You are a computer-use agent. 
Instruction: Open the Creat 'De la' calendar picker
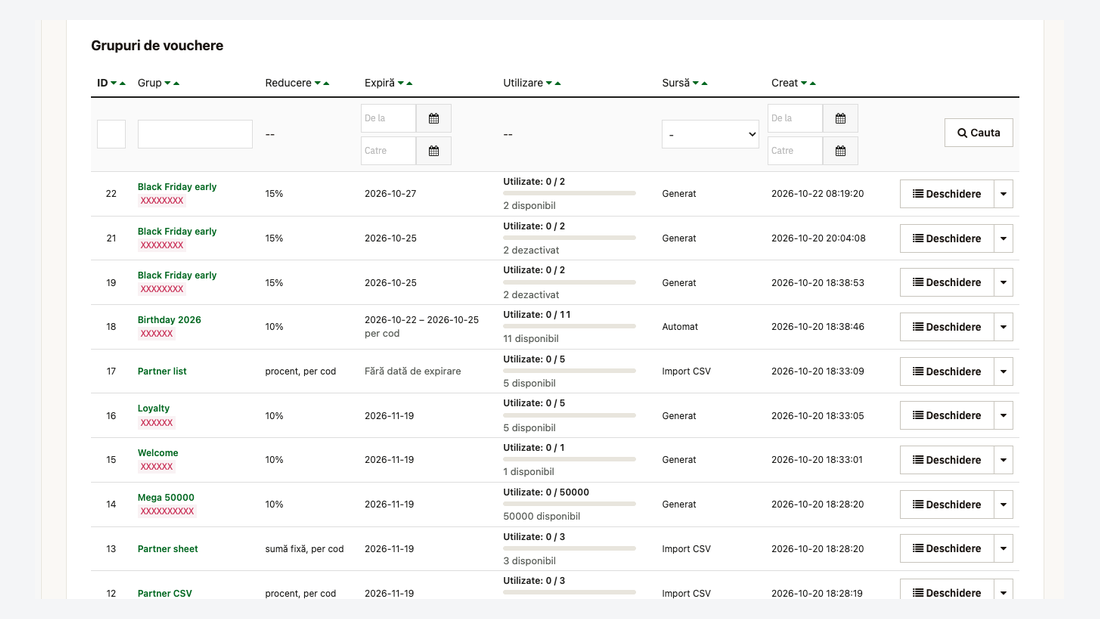(840, 119)
